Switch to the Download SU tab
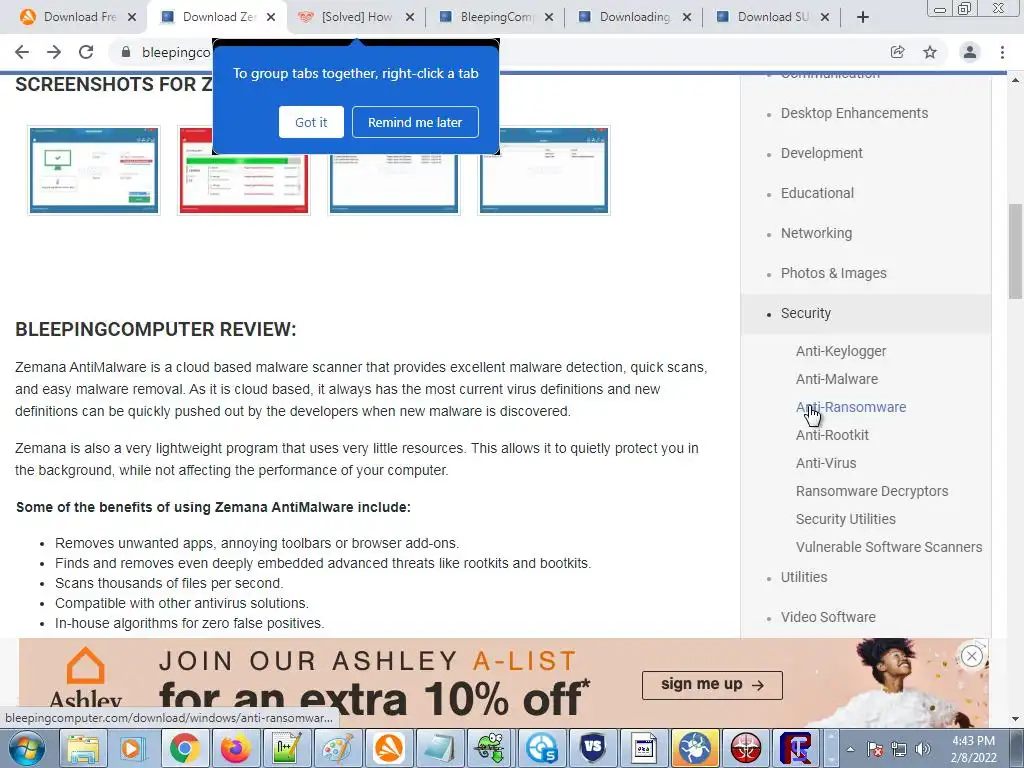Screen dimensions: 1024x768 tap(773, 17)
